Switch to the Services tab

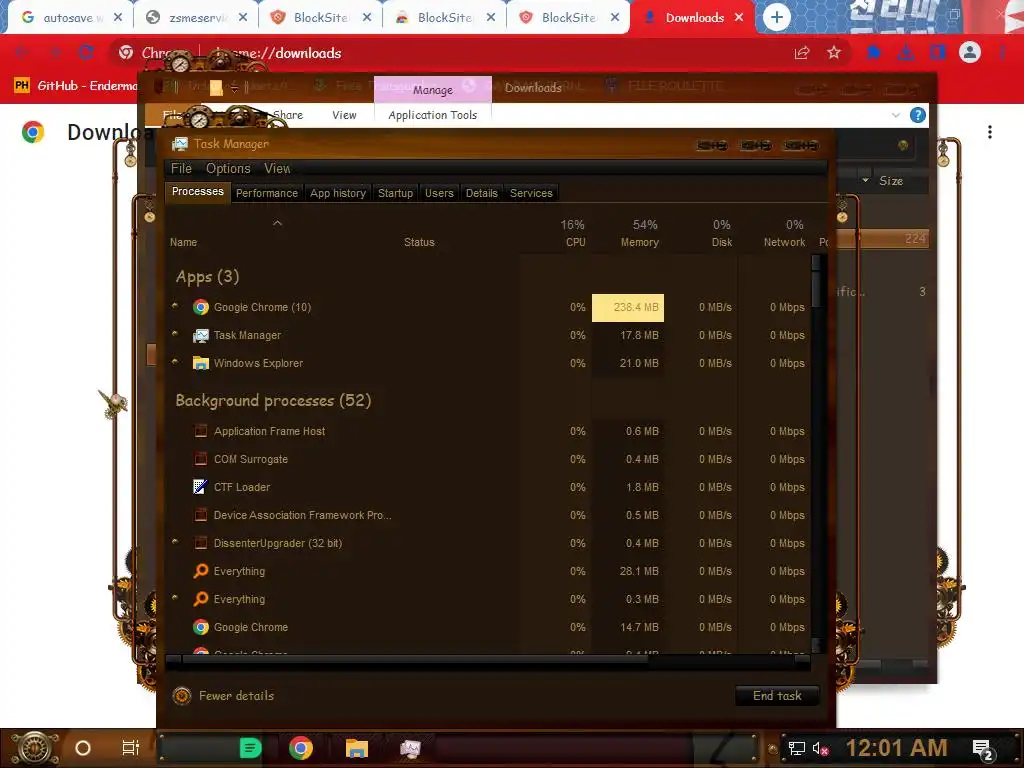[531, 193]
